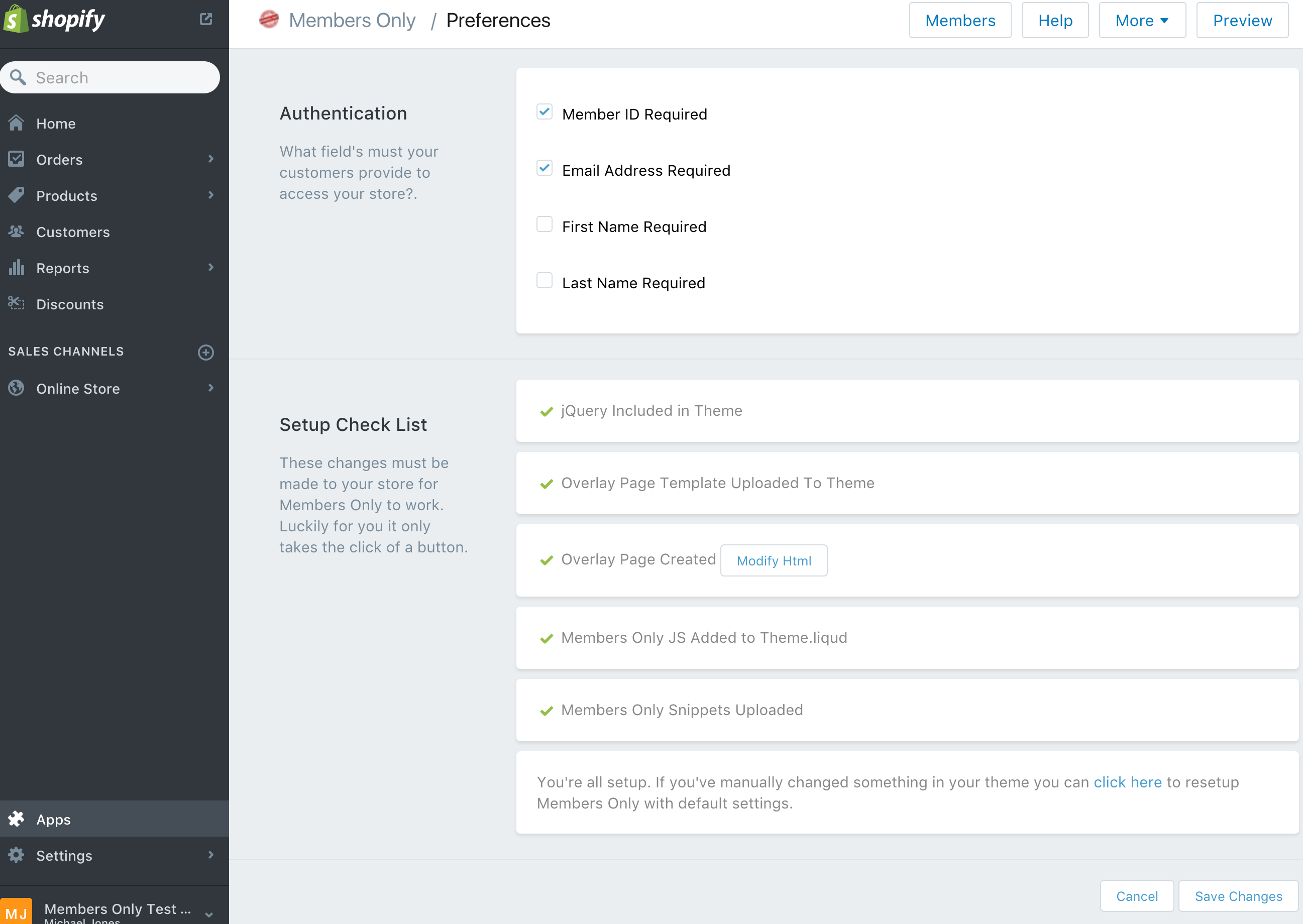1303x924 pixels.
Task: Click the Settings gear icon
Action: pyautogui.click(x=16, y=855)
